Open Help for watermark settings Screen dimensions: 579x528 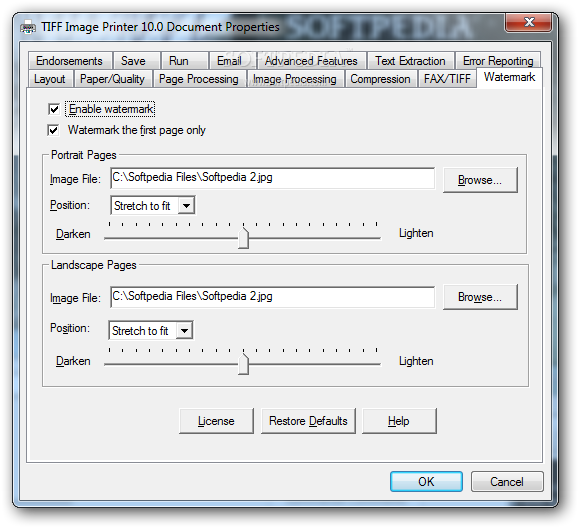[399, 421]
